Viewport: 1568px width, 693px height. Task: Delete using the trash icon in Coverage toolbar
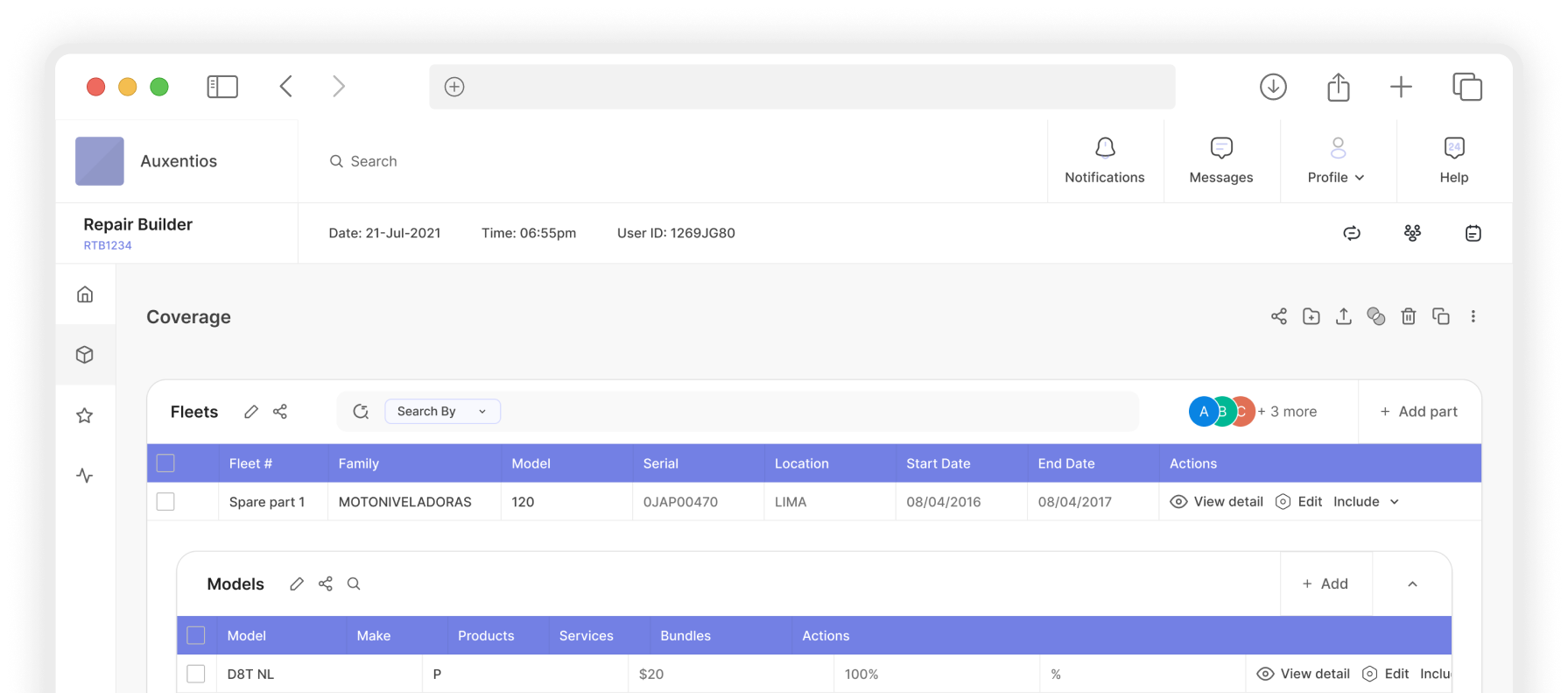1409,316
